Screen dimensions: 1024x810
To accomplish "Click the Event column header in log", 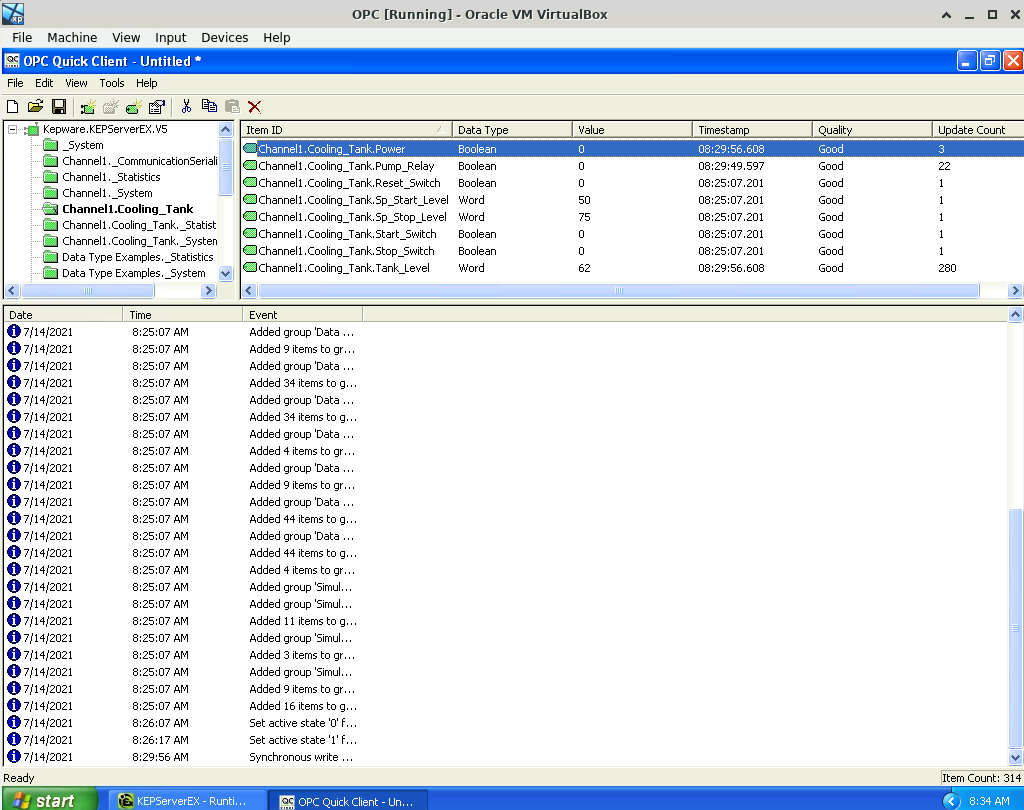I will point(302,315).
